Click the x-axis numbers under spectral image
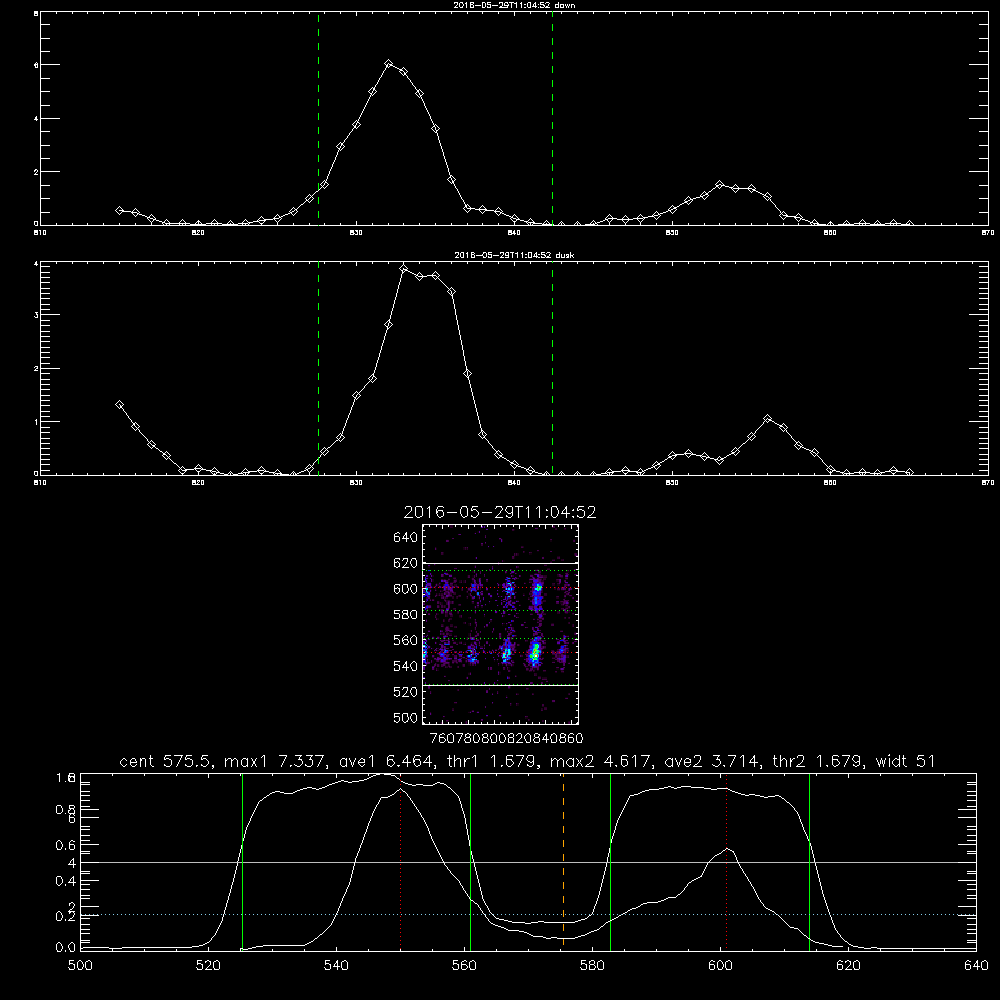This screenshot has width=1000, height=1000. 506,739
